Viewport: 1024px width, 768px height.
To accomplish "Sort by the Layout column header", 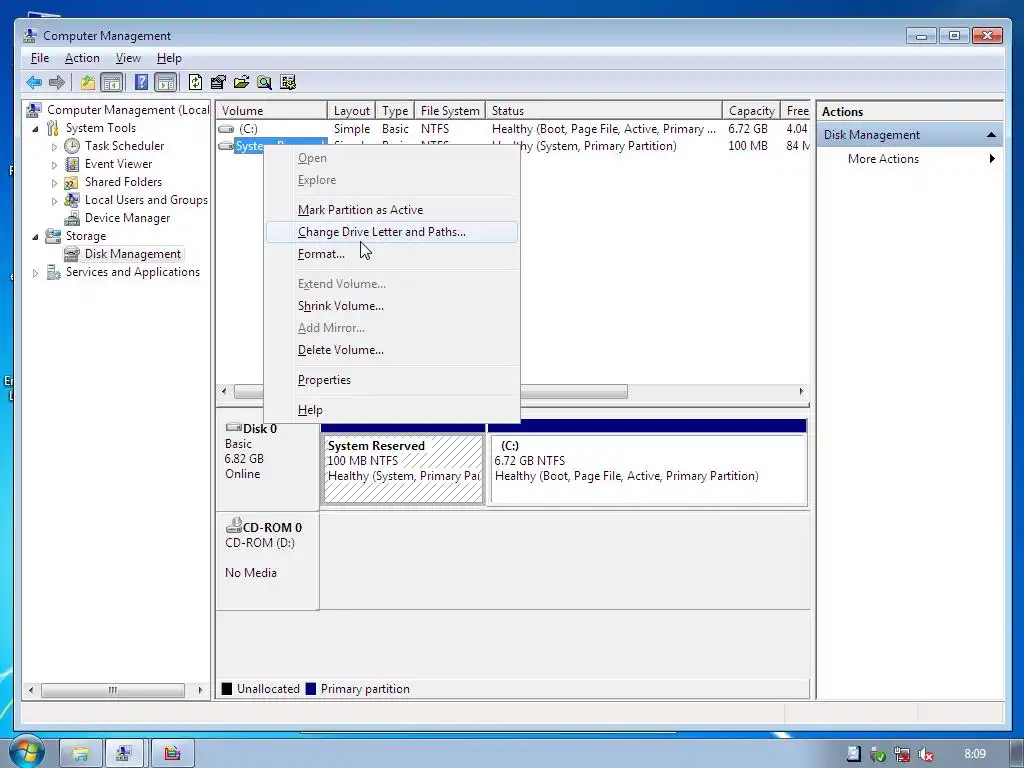I will point(351,110).
